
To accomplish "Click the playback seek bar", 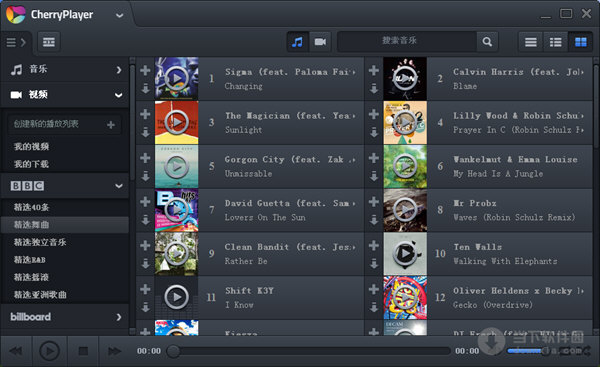I will 309,351.
